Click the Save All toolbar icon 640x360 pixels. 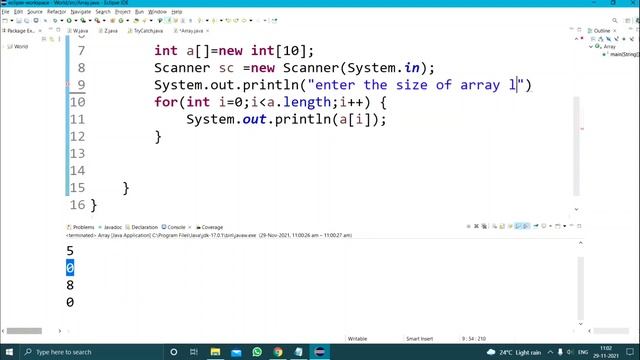pyautogui.click(x=27, y=20)
